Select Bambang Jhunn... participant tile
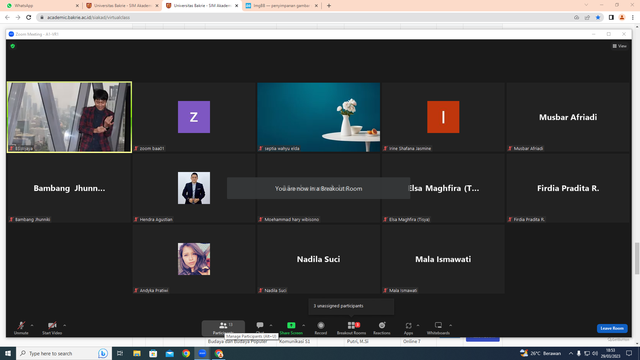Screen dimensions: 640x360 (69, 188)
